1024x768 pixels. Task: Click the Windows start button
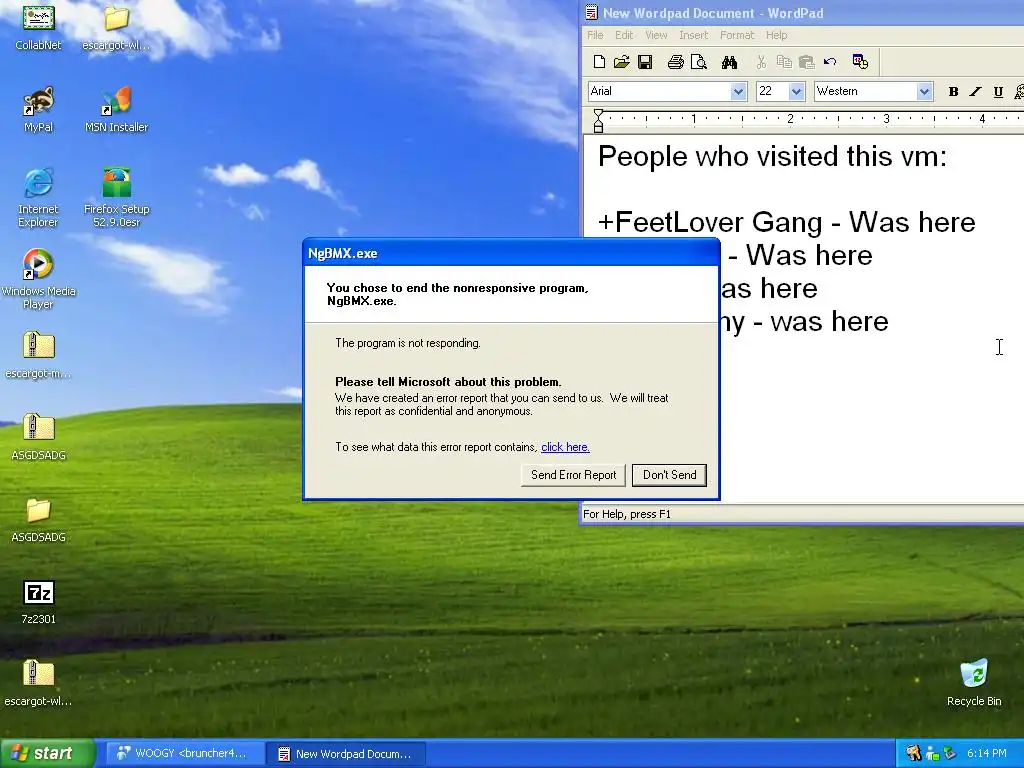click(46, 753)
